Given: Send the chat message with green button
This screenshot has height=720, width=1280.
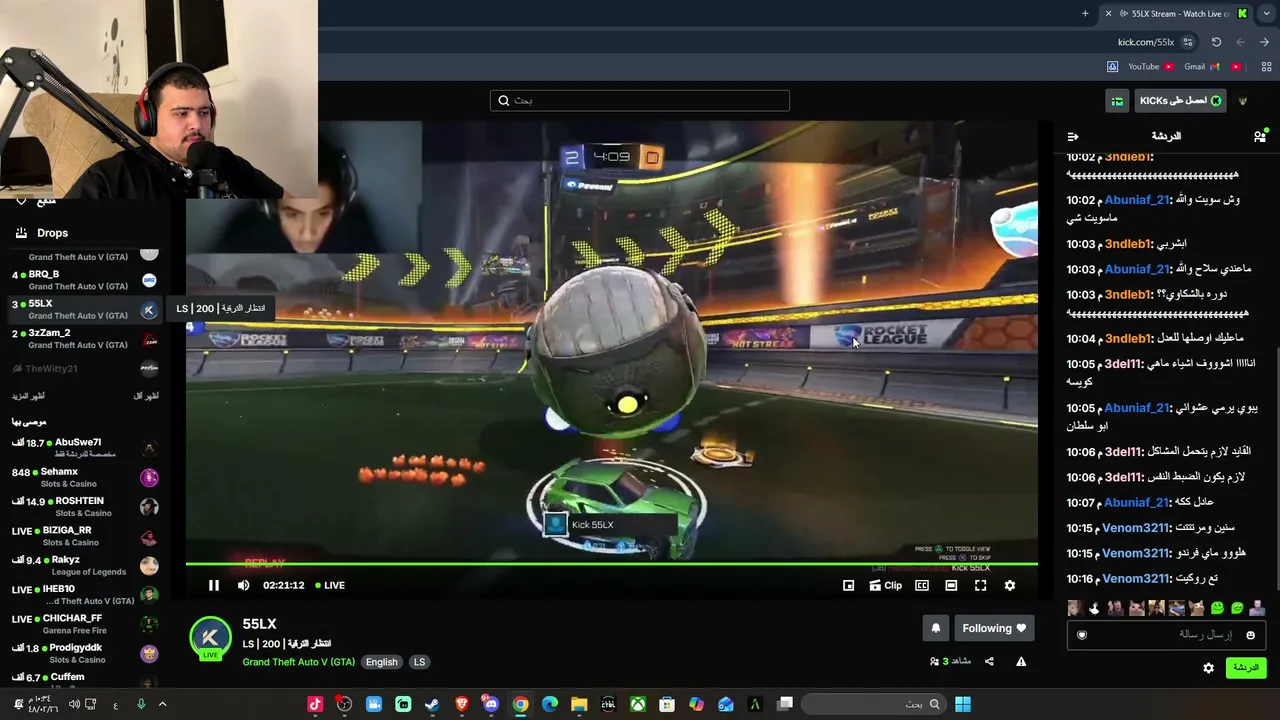Looking at the screenshot, I should click(x=1246, y=668).
